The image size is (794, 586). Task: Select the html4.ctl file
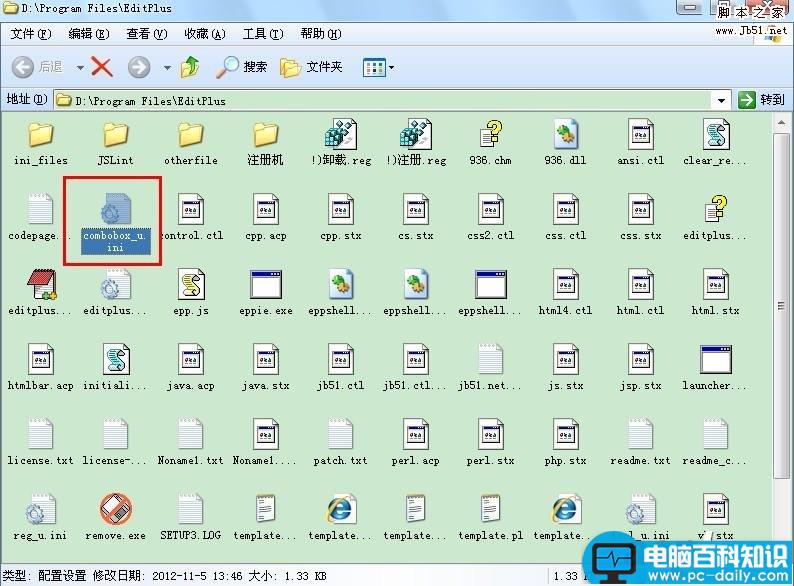pos(565,293)
